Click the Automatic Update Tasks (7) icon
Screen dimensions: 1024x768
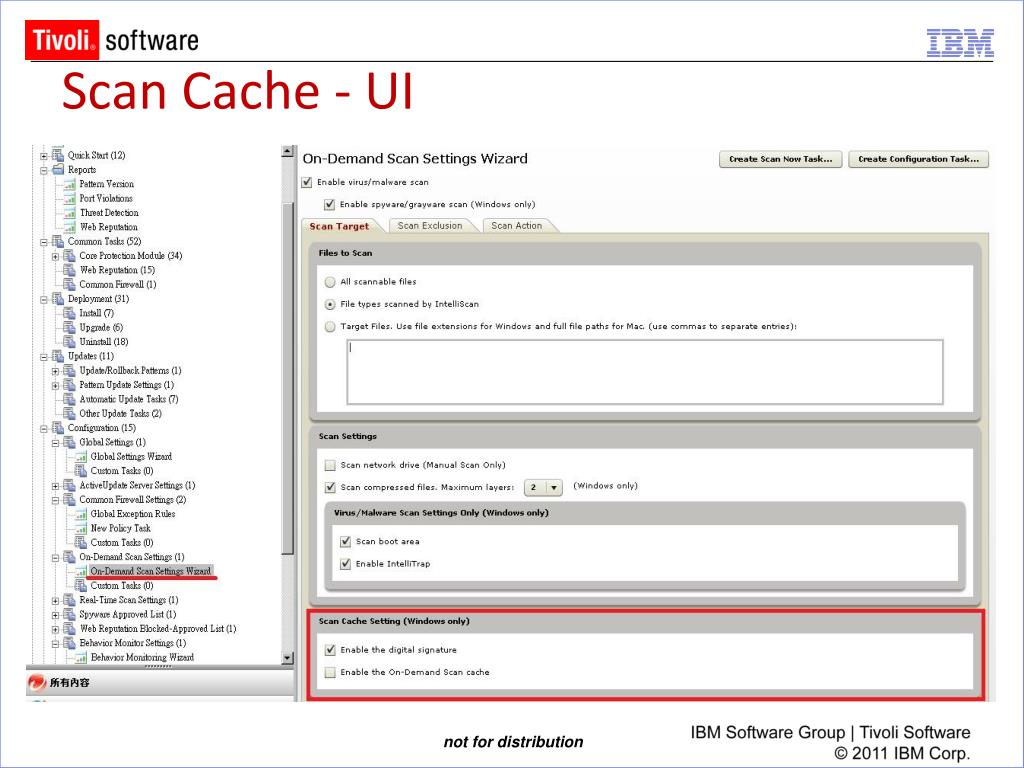pos(69,399)
